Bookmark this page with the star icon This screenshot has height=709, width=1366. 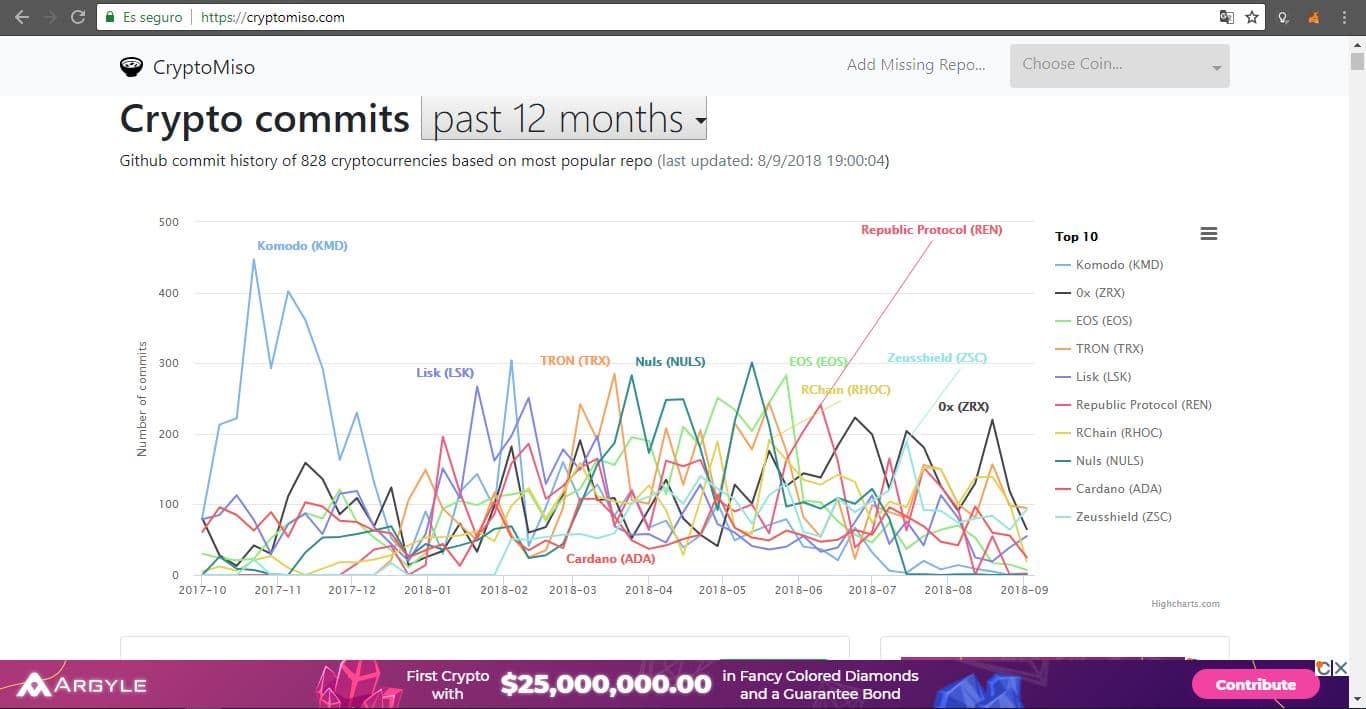point(1252,17)
